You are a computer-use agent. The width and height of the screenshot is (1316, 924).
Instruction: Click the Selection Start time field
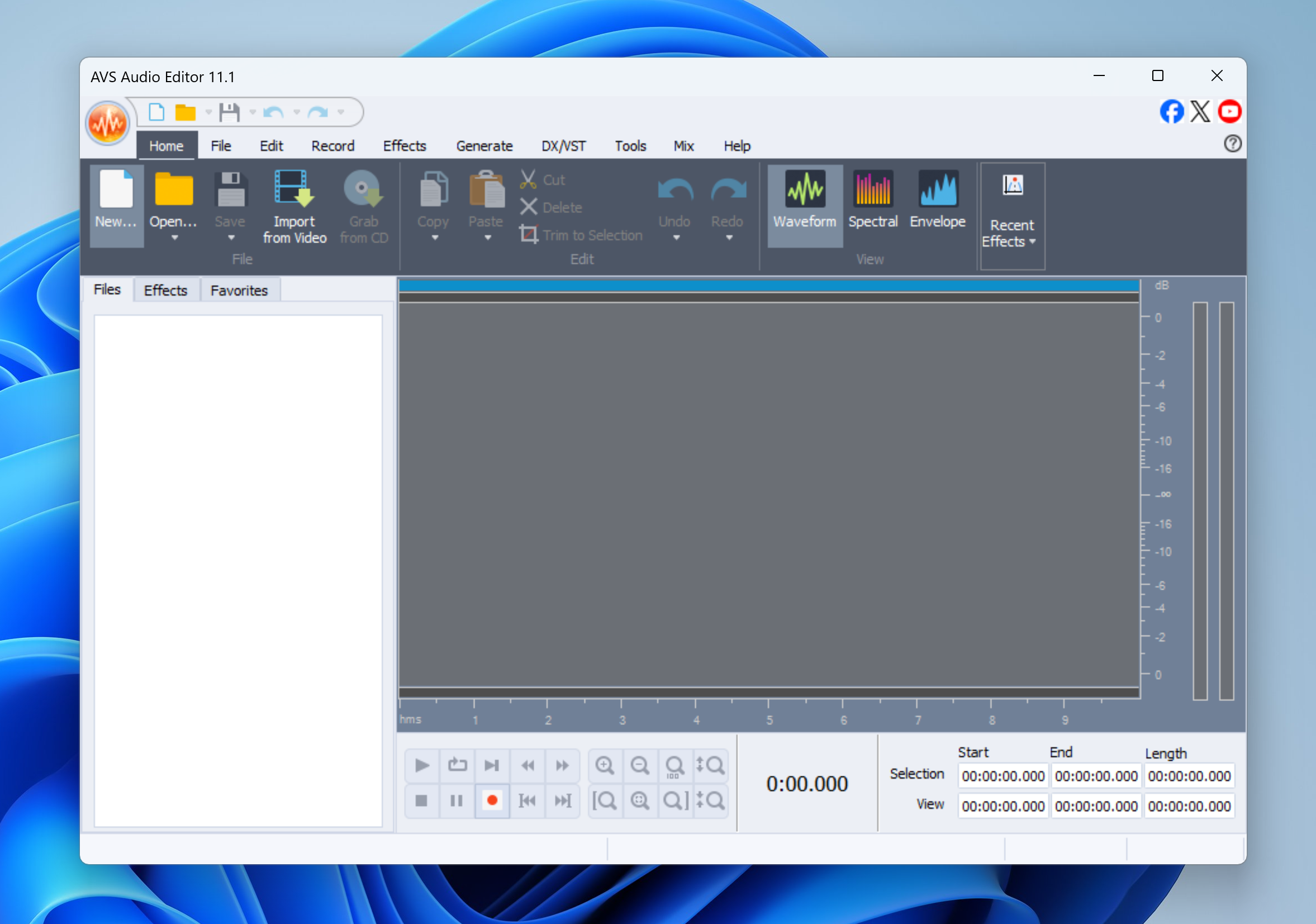(x=1003, y=776)
